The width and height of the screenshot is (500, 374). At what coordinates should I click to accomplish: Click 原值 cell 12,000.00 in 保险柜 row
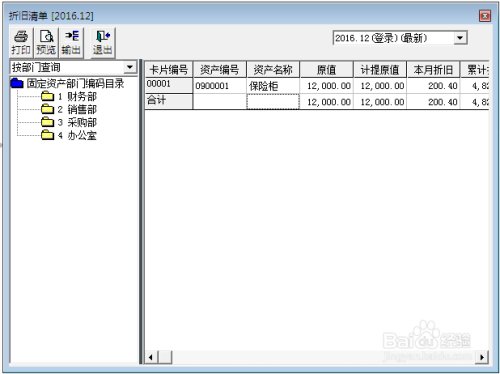pos(327,86)
